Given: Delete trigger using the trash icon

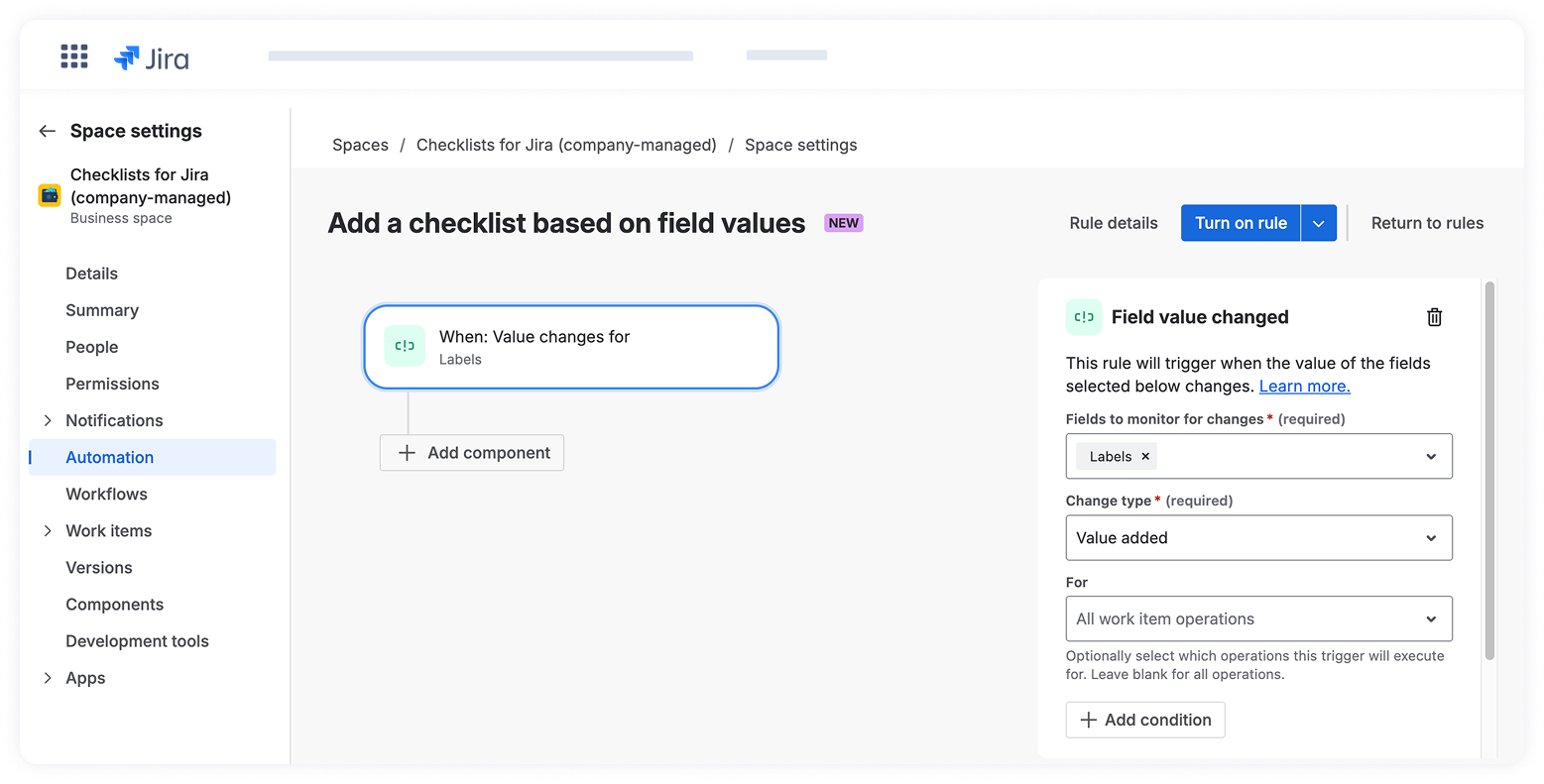Looking at the screenshot, I should click(x=1434, y=317).
